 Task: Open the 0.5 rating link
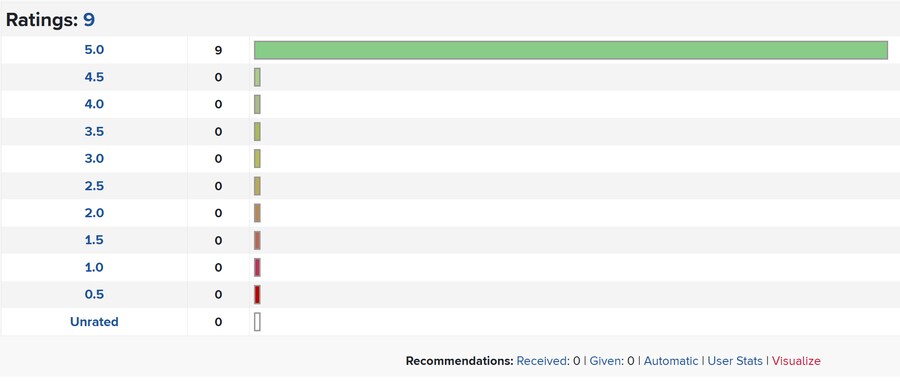pos(94,294)
